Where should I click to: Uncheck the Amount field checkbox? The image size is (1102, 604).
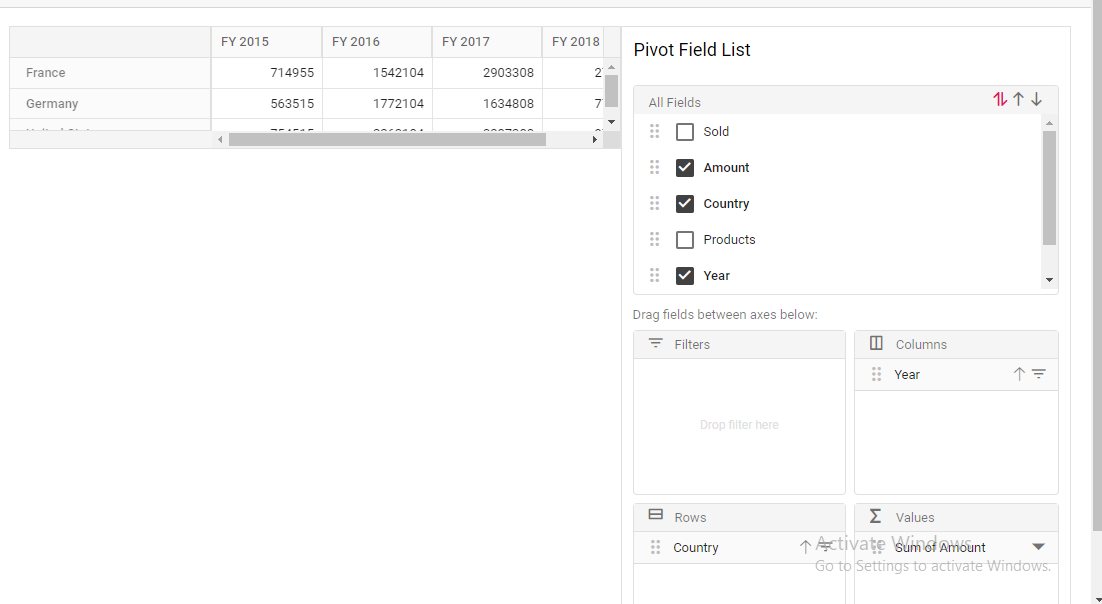coord(685,167)
